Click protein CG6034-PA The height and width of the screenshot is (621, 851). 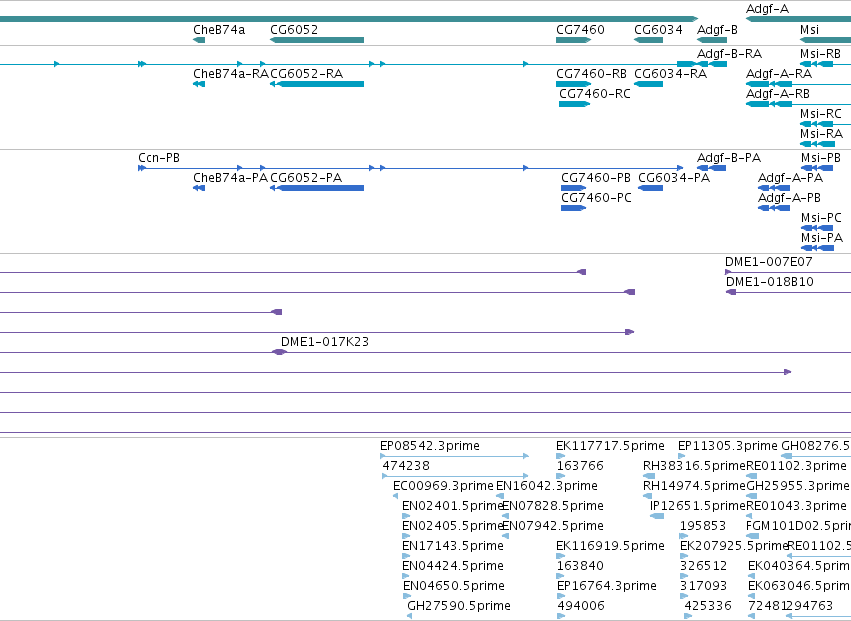[674, 178]
